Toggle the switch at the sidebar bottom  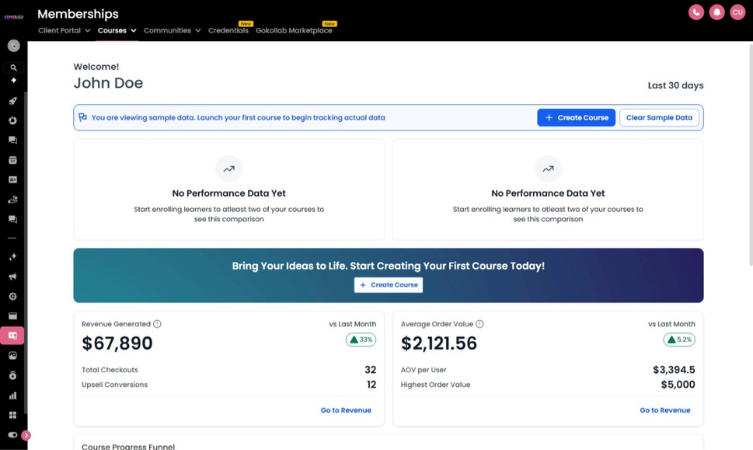[x=13, y=435]
